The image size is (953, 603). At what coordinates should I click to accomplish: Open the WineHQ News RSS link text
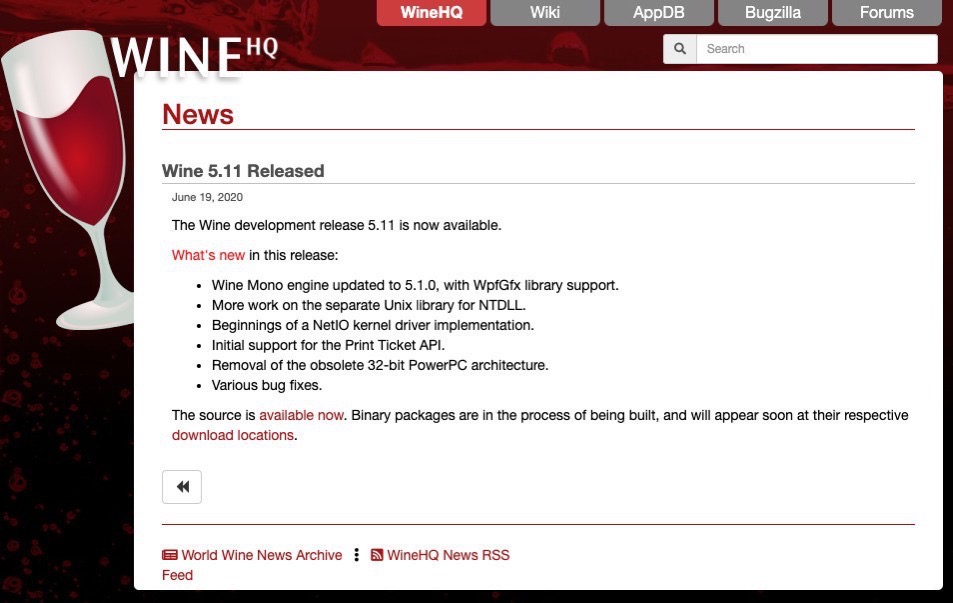coord(447,555)
